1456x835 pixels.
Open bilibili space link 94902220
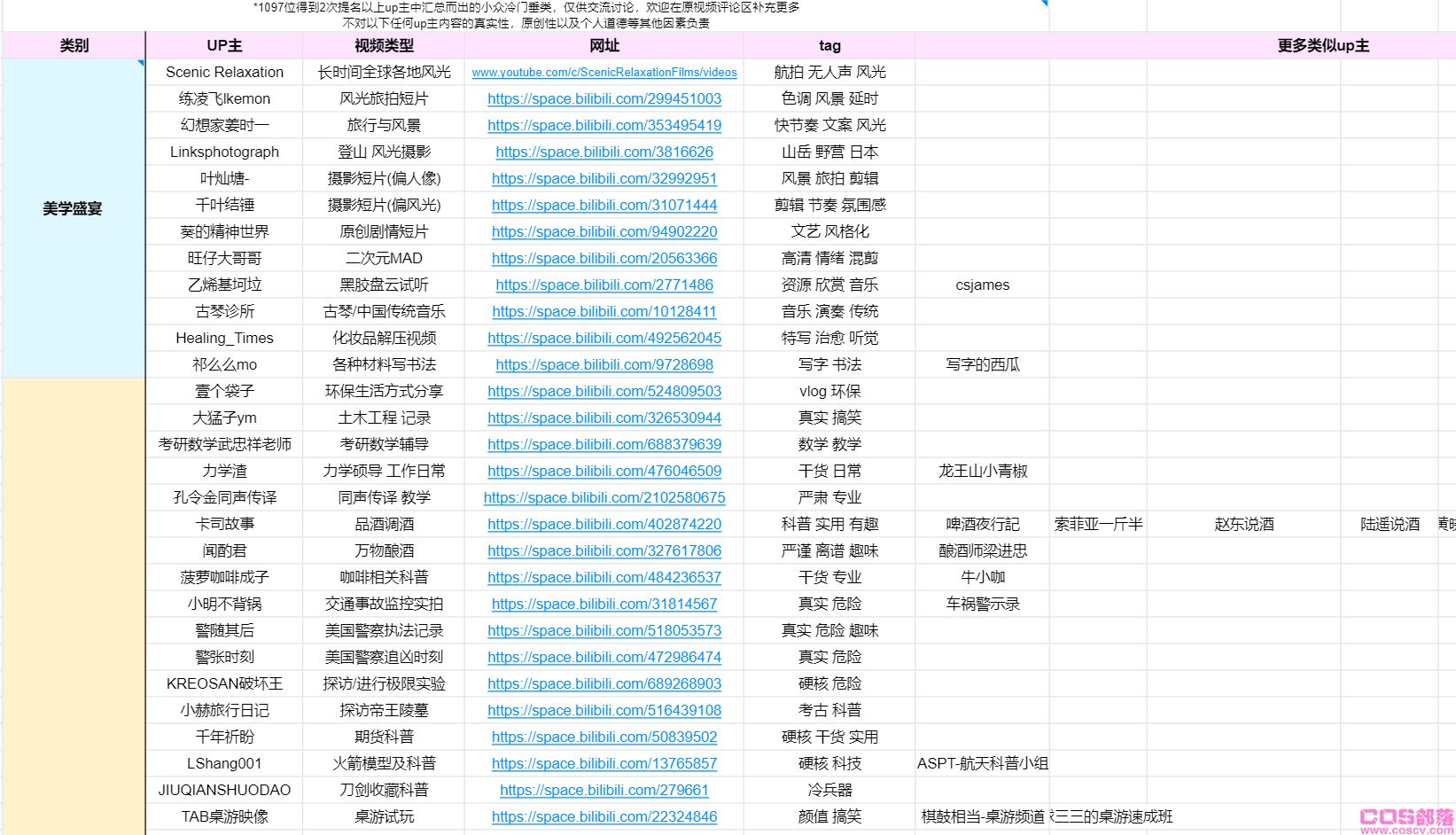[x=604, y=232]
